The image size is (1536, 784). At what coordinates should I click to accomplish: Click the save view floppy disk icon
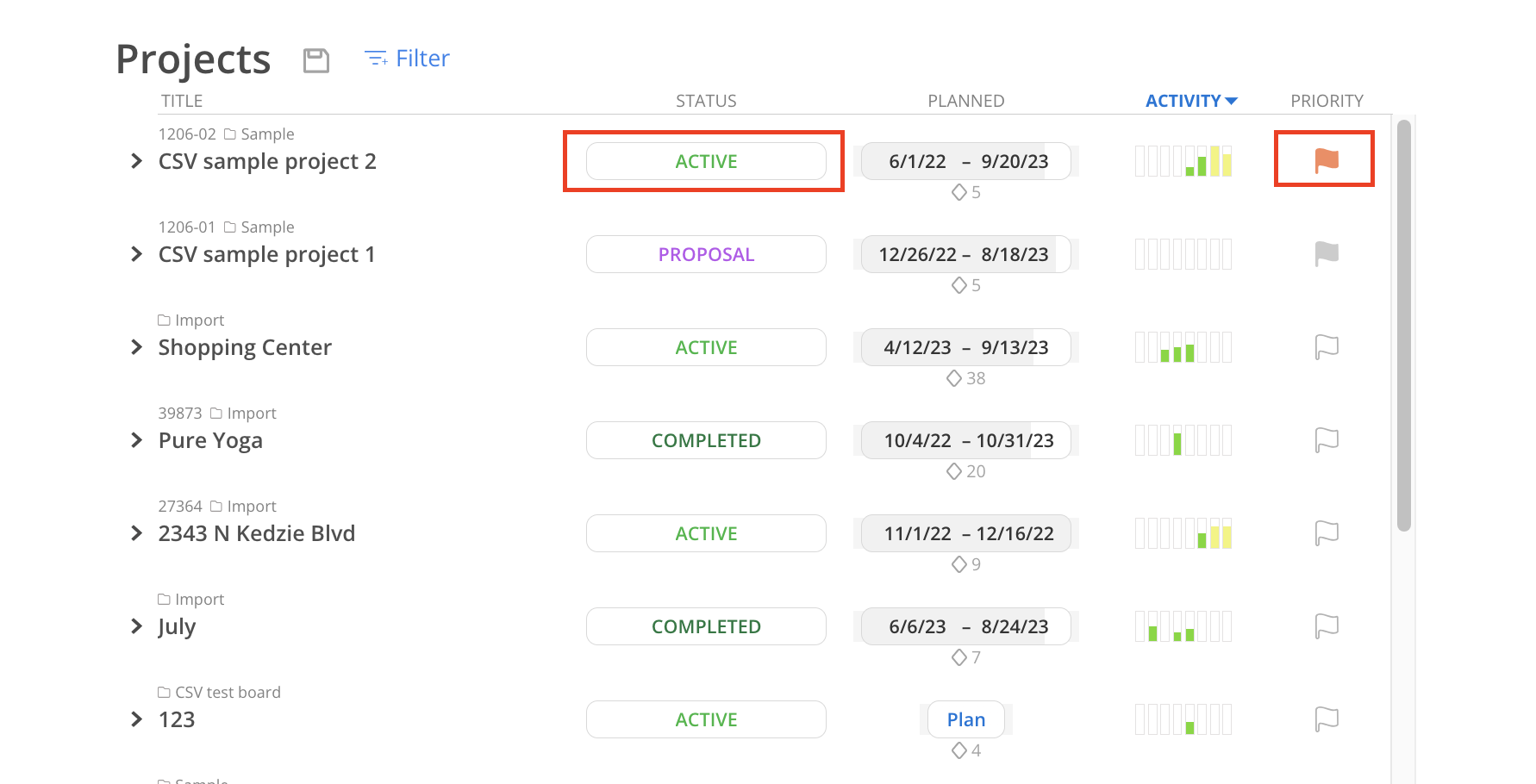point(316,60)
